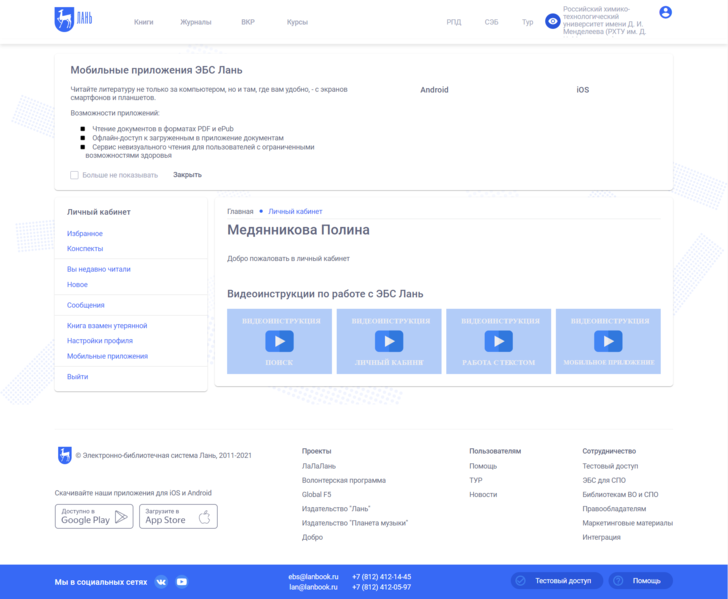
Task: Click the small Лань logo in footer
Action: [65, 456]
